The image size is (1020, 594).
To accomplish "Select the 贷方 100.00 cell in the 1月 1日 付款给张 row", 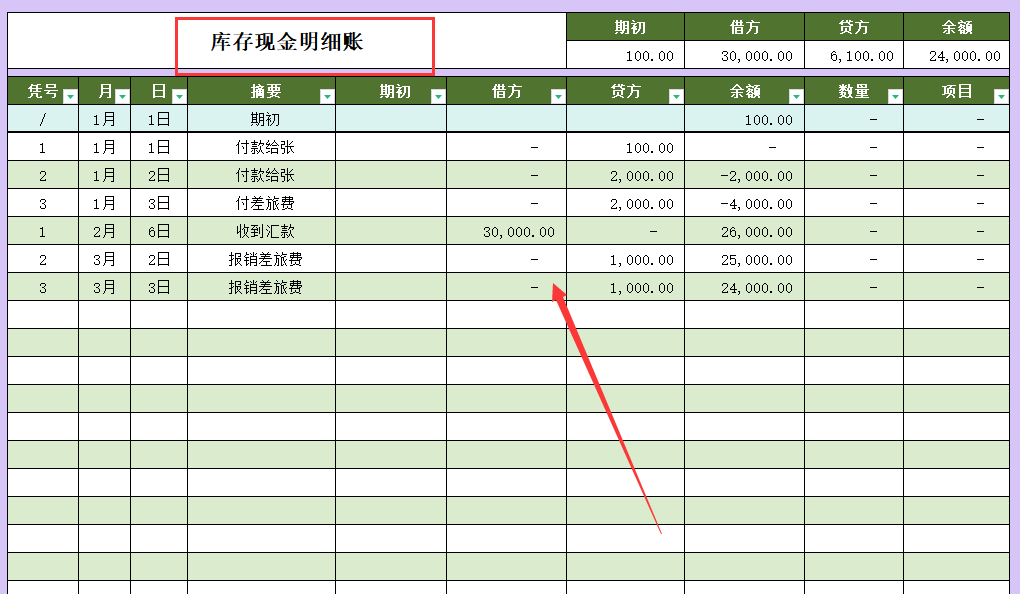I will [625, 148].
